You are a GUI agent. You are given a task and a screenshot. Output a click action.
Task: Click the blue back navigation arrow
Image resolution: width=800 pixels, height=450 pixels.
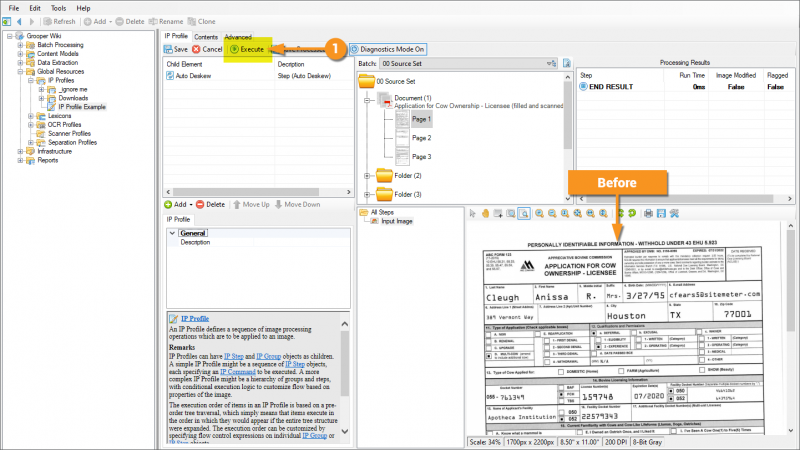[x=9, y=21]
